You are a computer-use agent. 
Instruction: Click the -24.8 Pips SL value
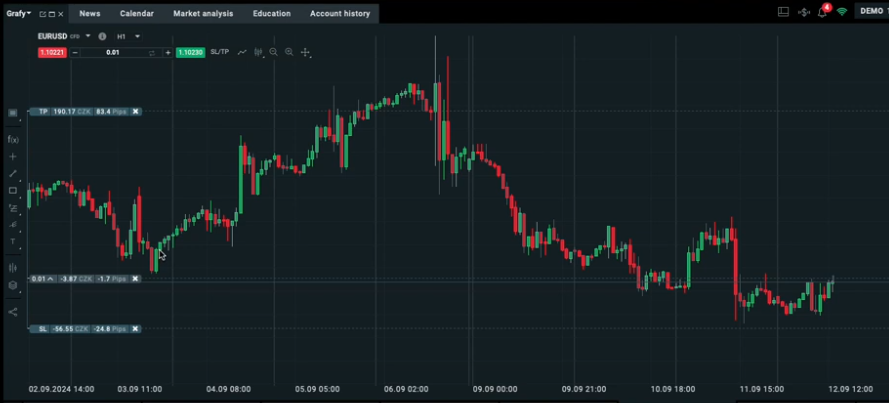110,329
